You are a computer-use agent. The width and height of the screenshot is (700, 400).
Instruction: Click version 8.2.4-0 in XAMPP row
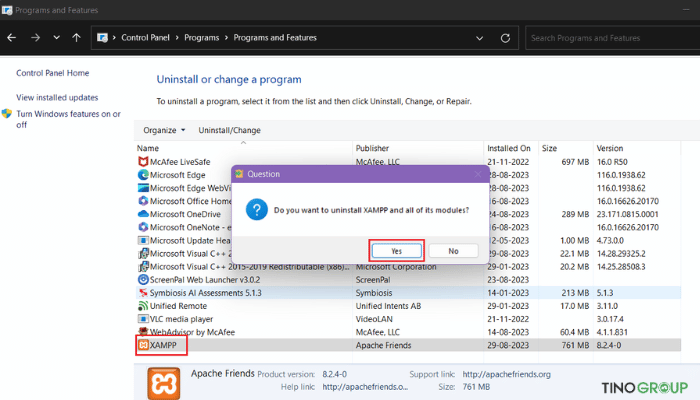click(609, 345)
